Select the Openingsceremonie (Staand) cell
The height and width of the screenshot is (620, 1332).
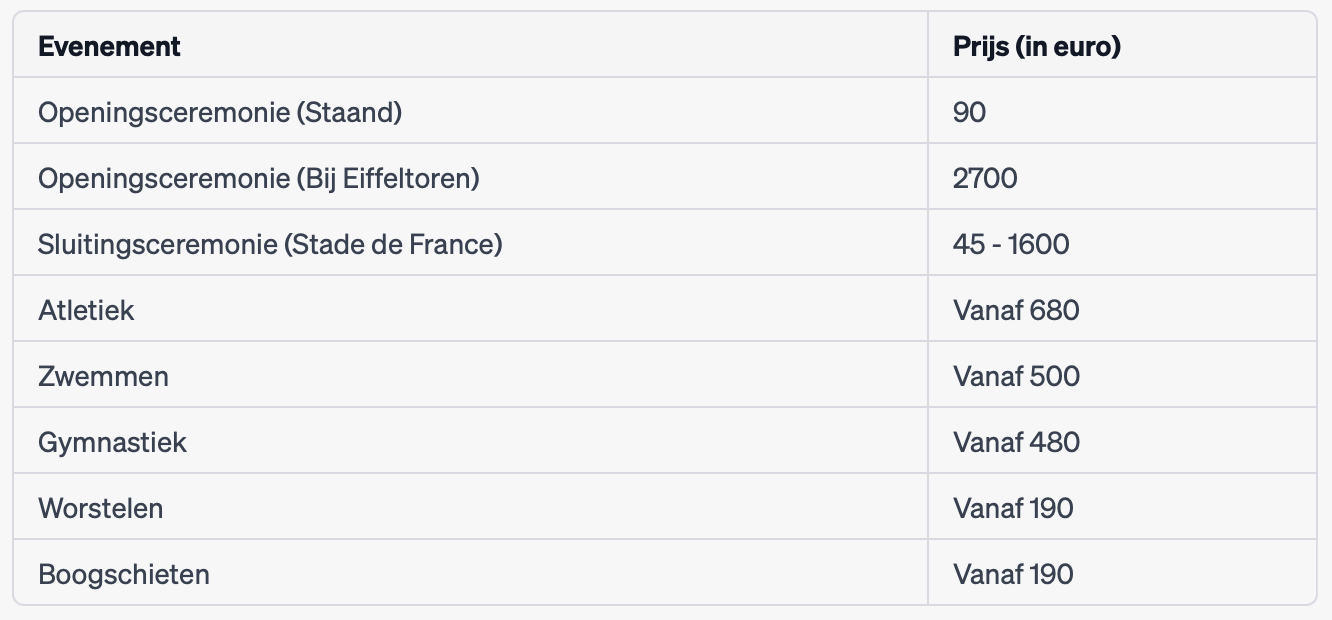[x=220, y=112]
